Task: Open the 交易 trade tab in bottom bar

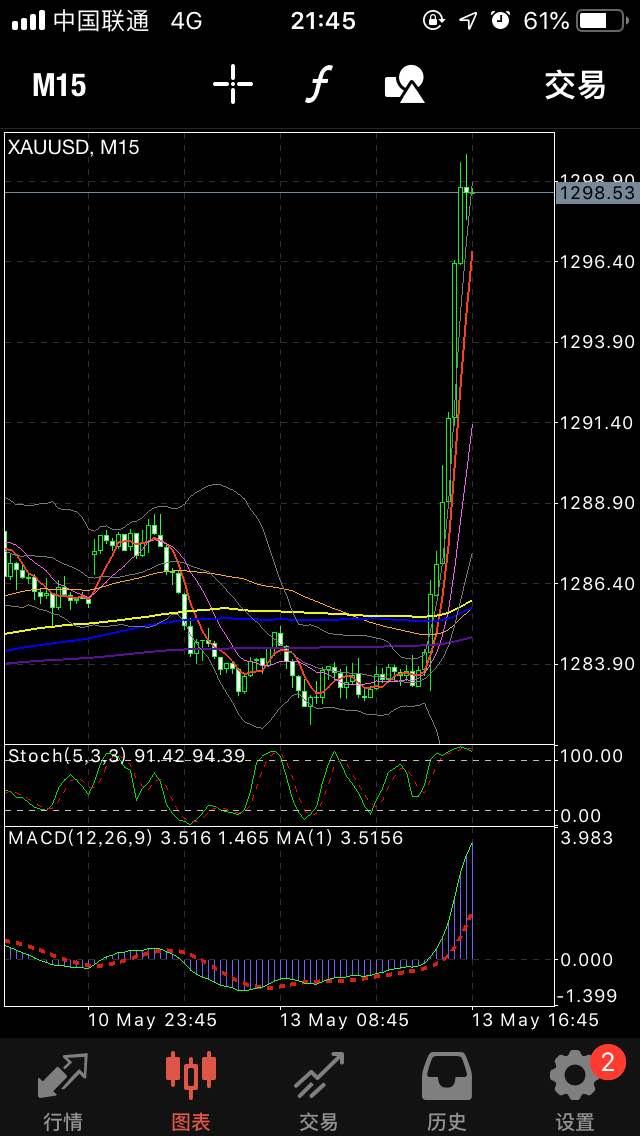Action: 319,1090
